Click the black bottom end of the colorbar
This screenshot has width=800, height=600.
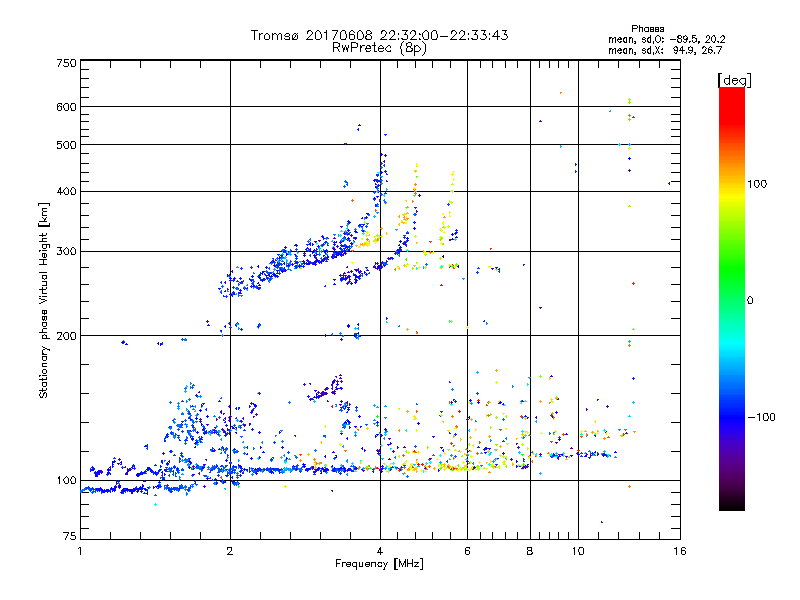731,505
